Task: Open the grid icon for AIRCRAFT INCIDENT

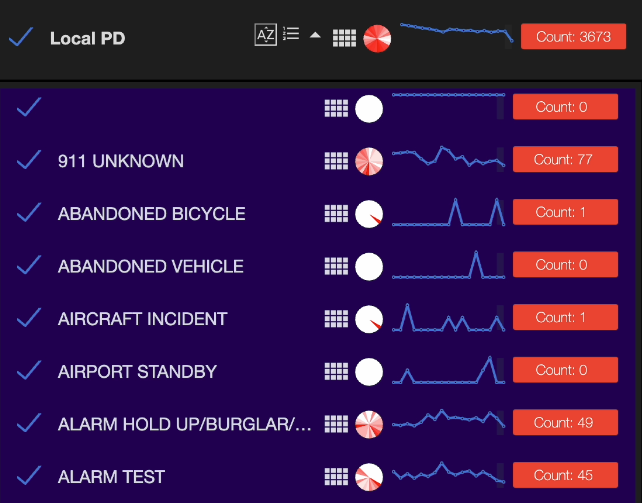Action: tap(337, 319)
